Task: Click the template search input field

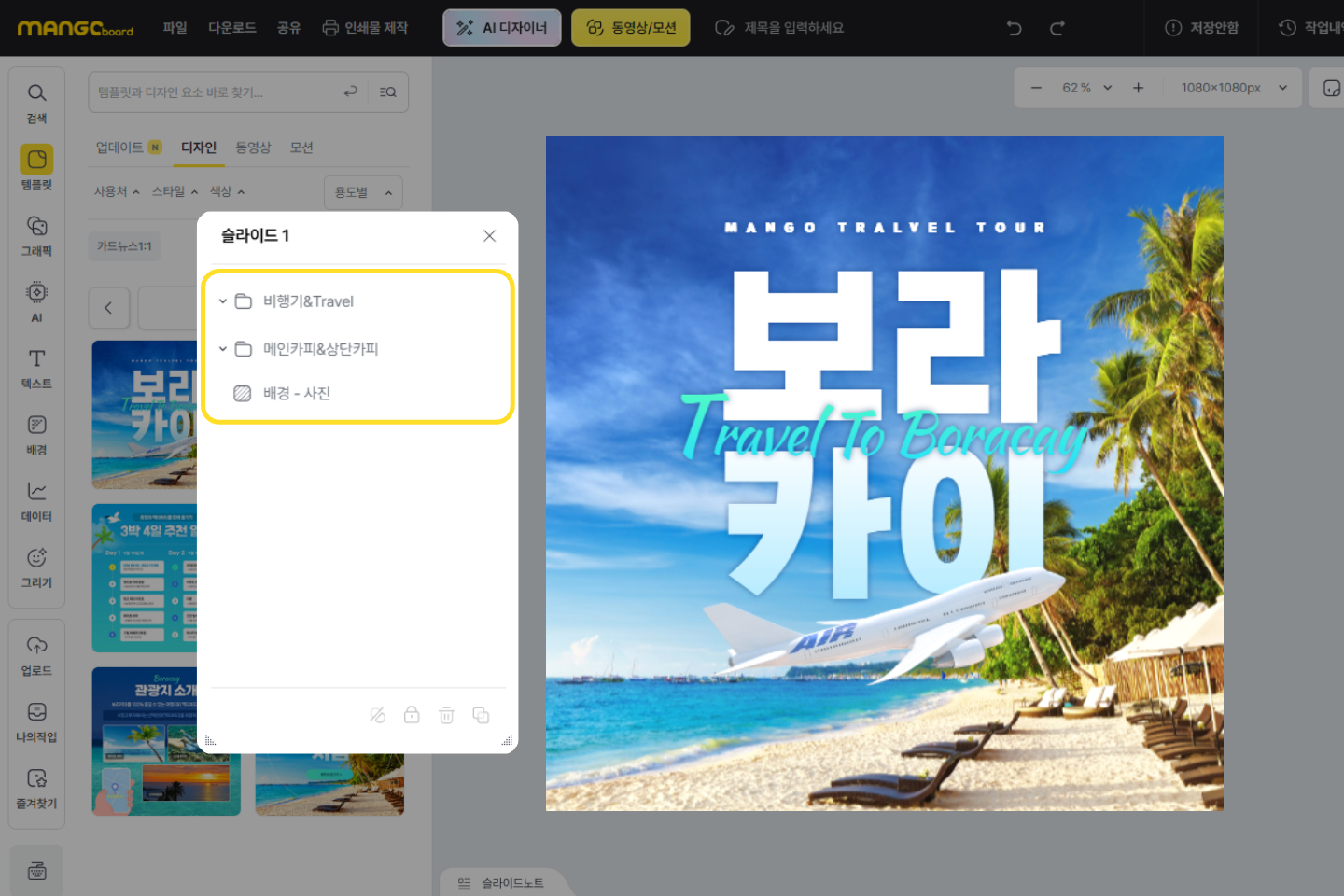Action: click(215, 92)
